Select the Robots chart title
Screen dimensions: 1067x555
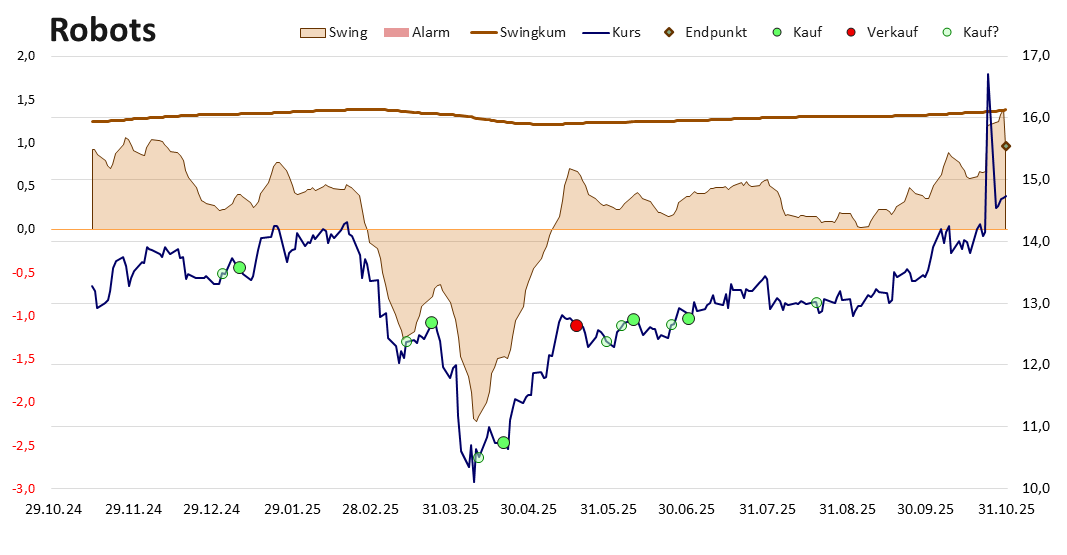click(102, 30)
